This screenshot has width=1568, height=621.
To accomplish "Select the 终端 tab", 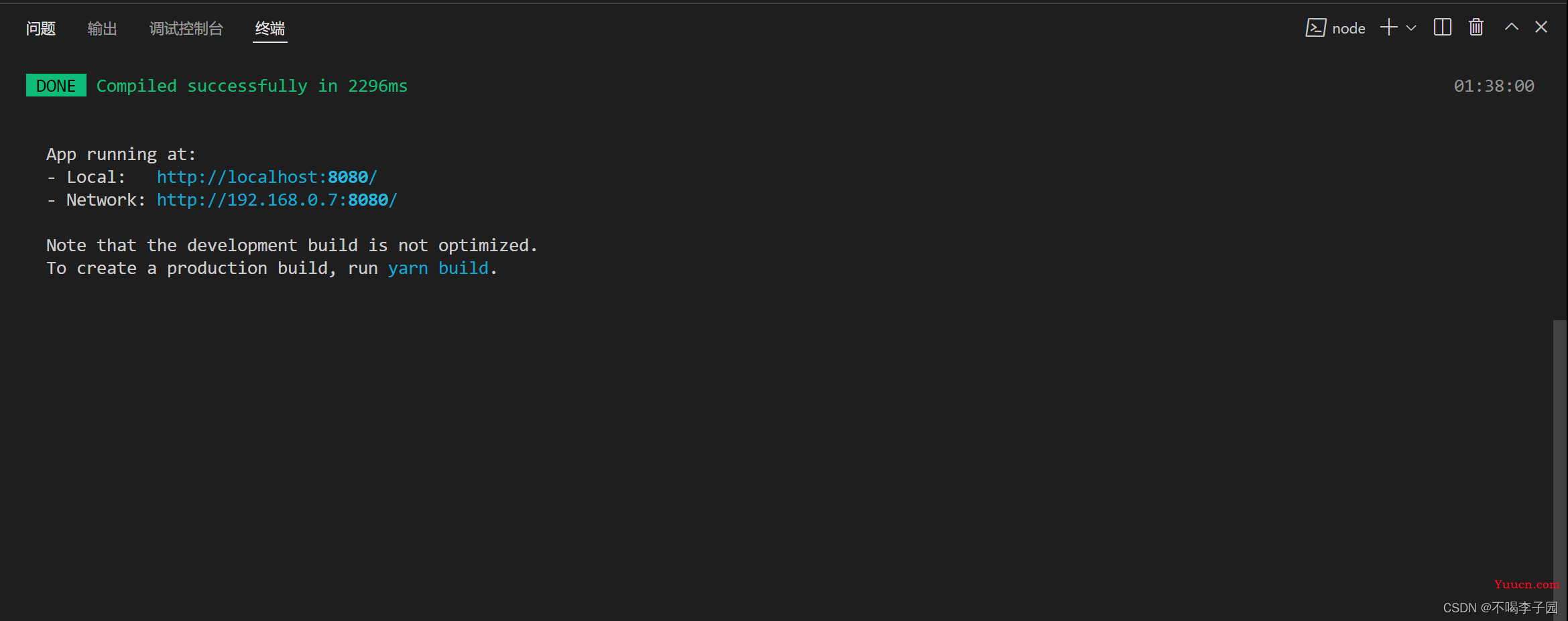I will pyautogui.click(x=270, y=28).
